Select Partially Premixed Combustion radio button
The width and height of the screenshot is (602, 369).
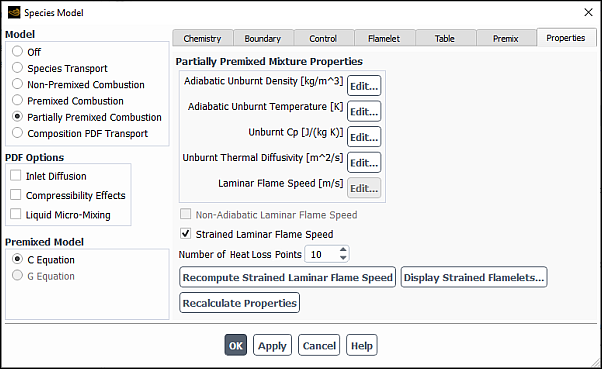17,116
